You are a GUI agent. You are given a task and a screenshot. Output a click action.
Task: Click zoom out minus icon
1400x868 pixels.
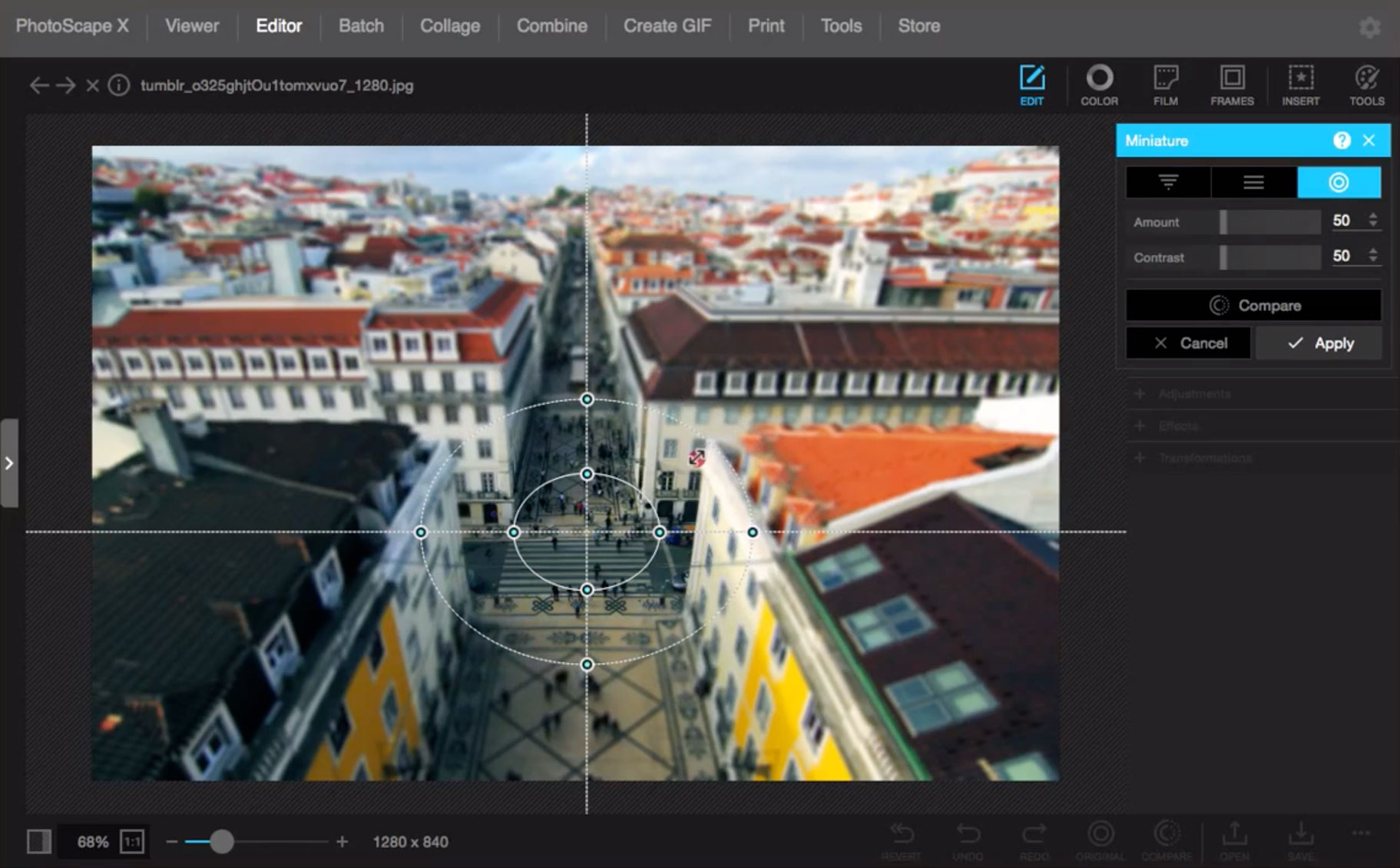click(x=172, y=842)
